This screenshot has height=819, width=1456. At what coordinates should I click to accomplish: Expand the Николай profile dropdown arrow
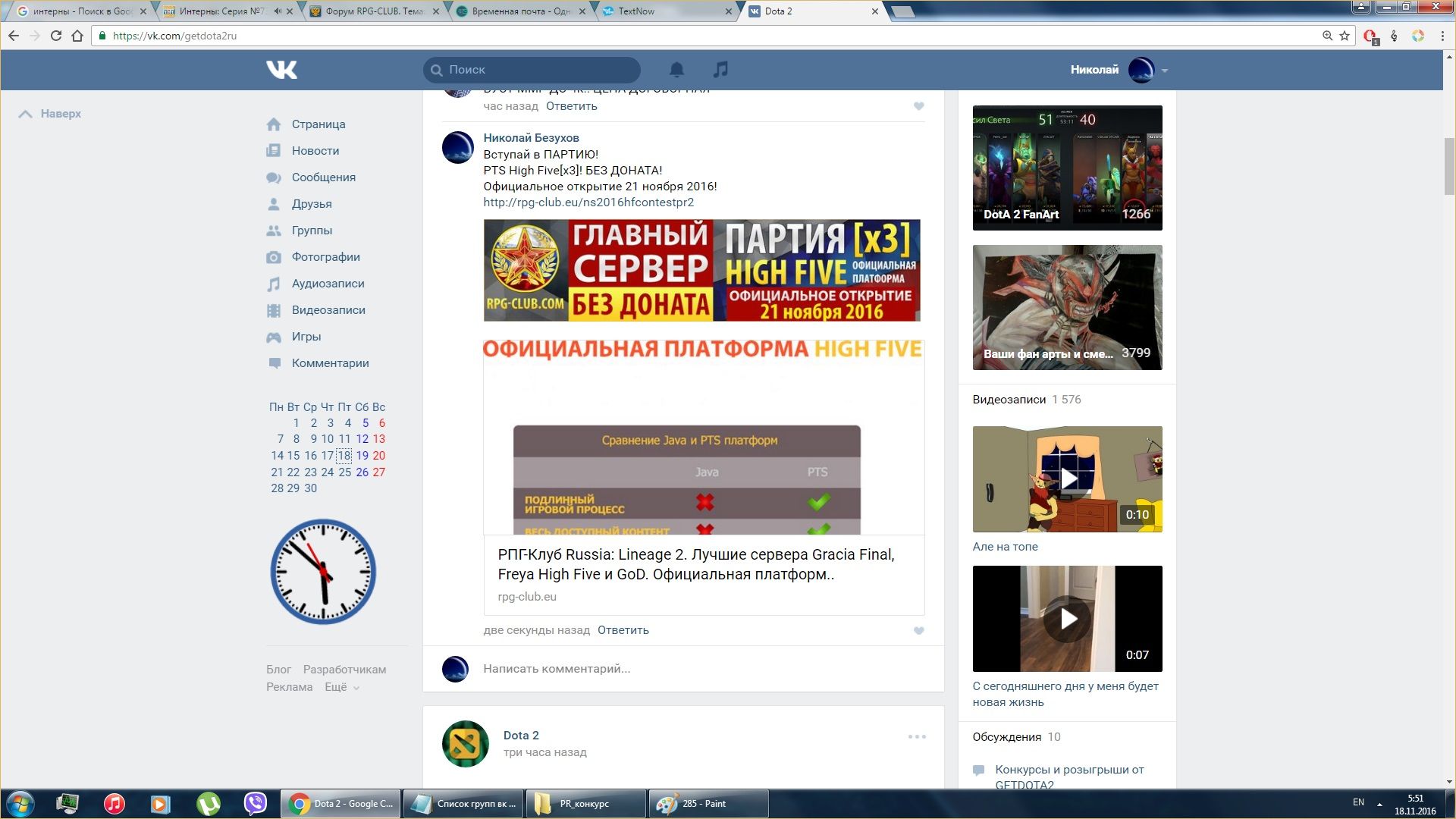1165,71
